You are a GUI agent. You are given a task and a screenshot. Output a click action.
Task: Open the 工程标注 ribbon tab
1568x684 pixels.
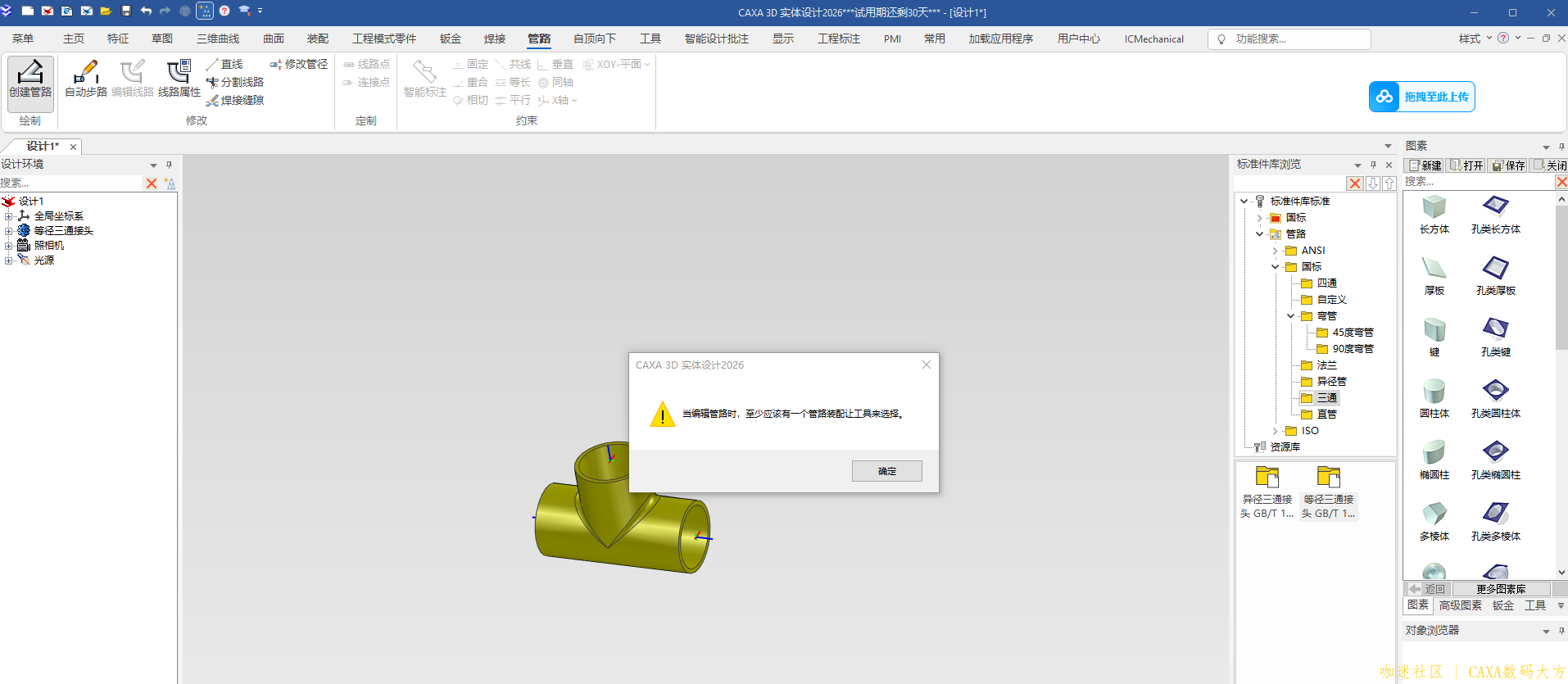839,39
